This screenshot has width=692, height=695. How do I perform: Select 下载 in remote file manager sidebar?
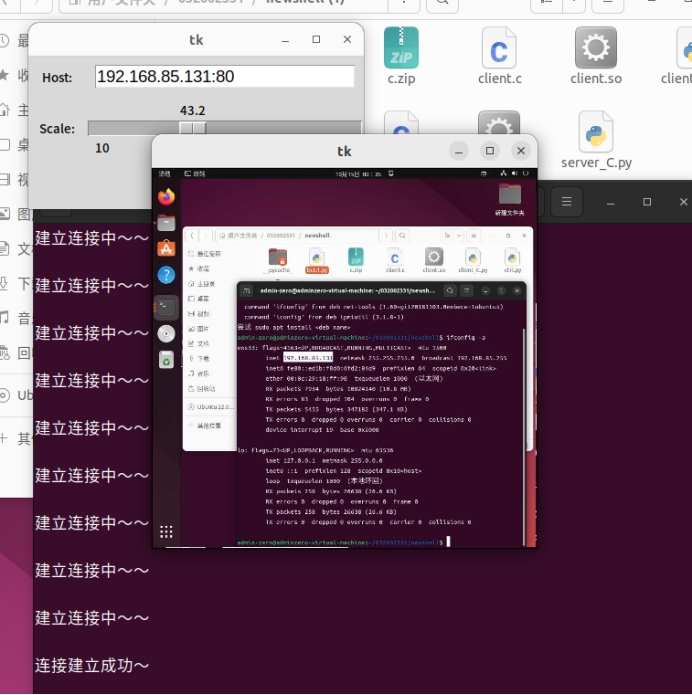[x=203, y=358]
